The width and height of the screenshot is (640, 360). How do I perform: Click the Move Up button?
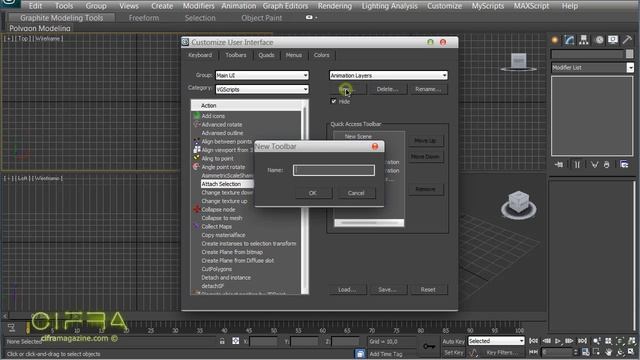tap(425, 141)
